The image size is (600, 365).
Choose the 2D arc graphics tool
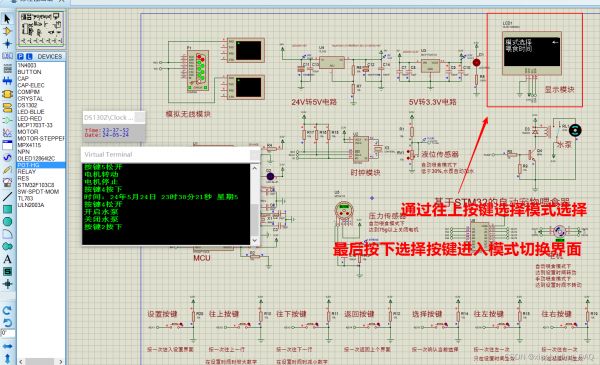click(7, 234)
